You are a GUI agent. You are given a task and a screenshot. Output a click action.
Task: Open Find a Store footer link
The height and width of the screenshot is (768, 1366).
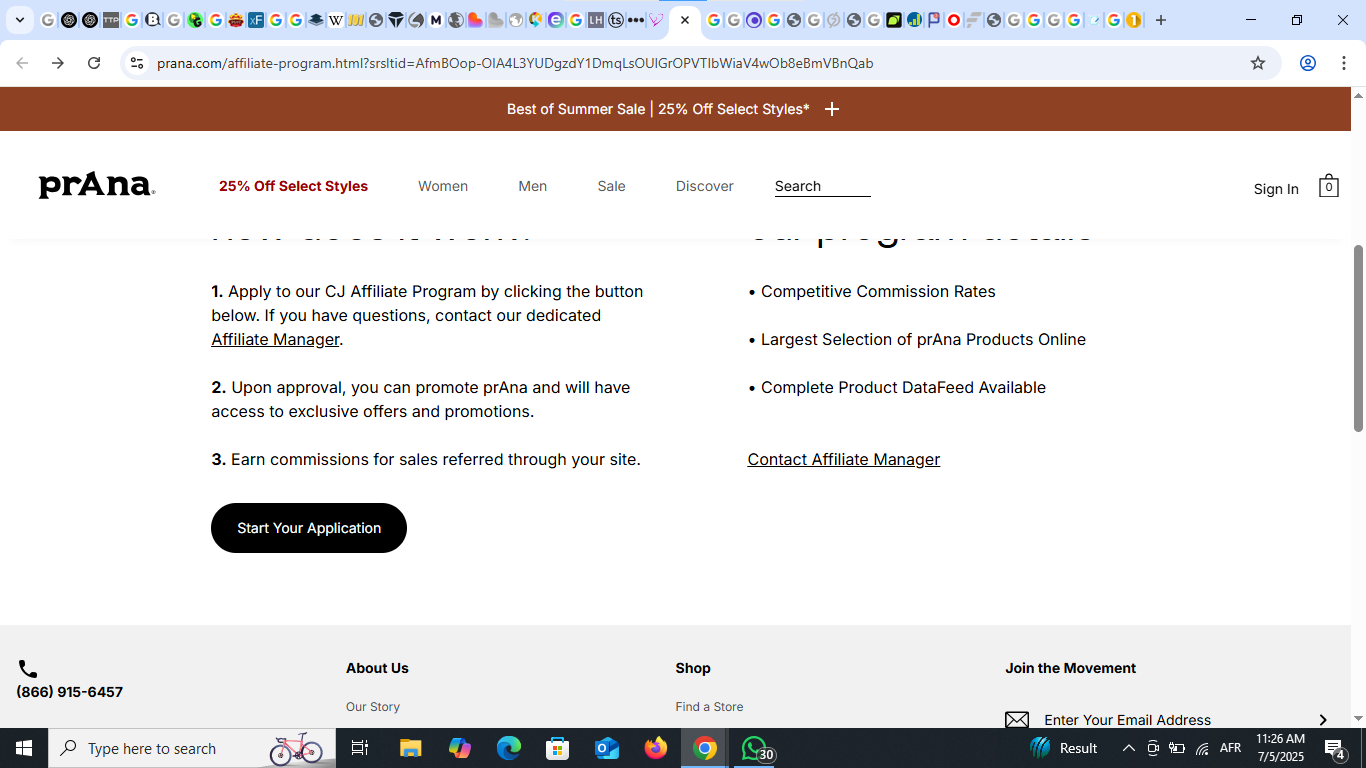[x=709, y=706]
